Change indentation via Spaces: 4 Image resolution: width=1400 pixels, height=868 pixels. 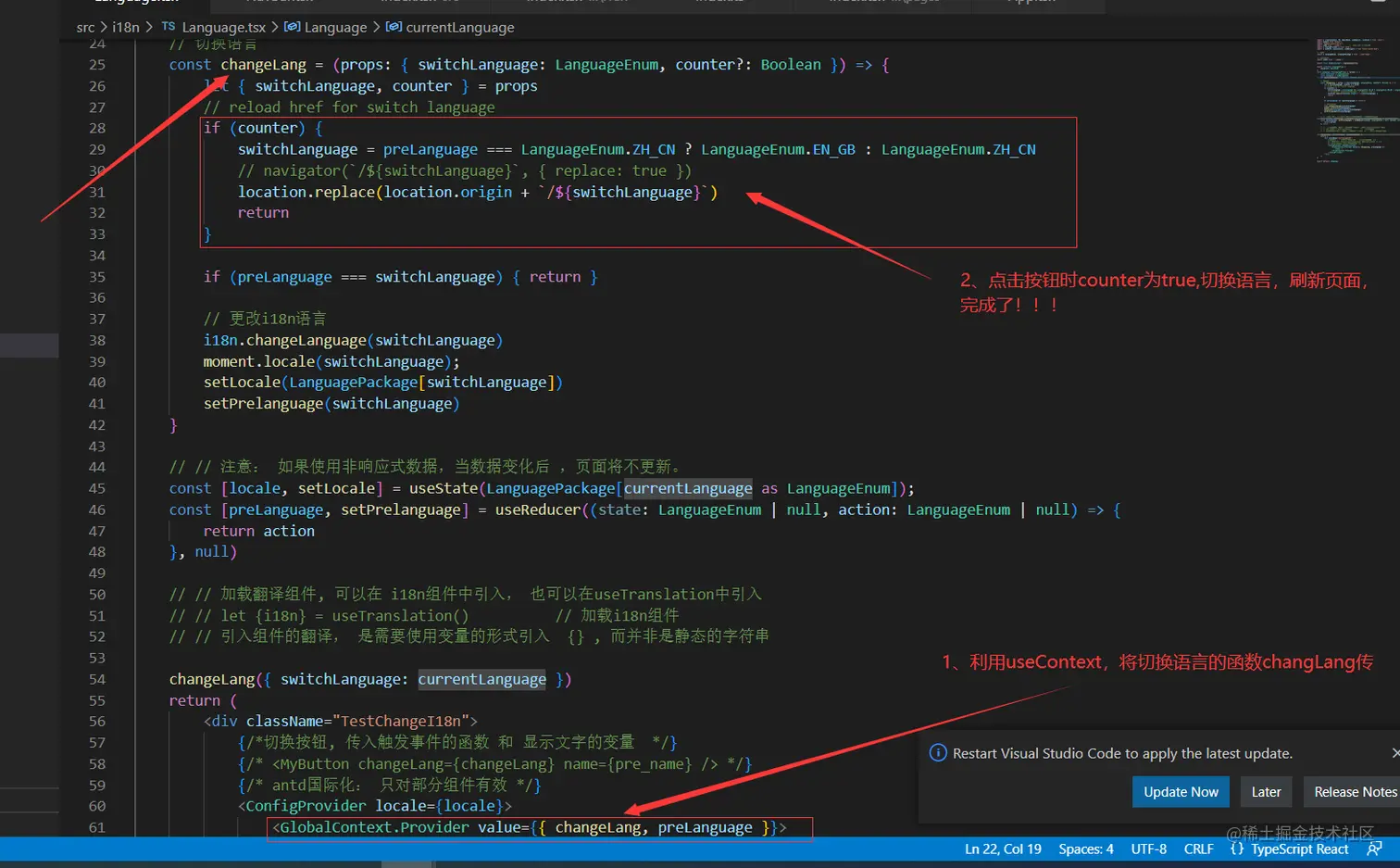[1086, 849]
